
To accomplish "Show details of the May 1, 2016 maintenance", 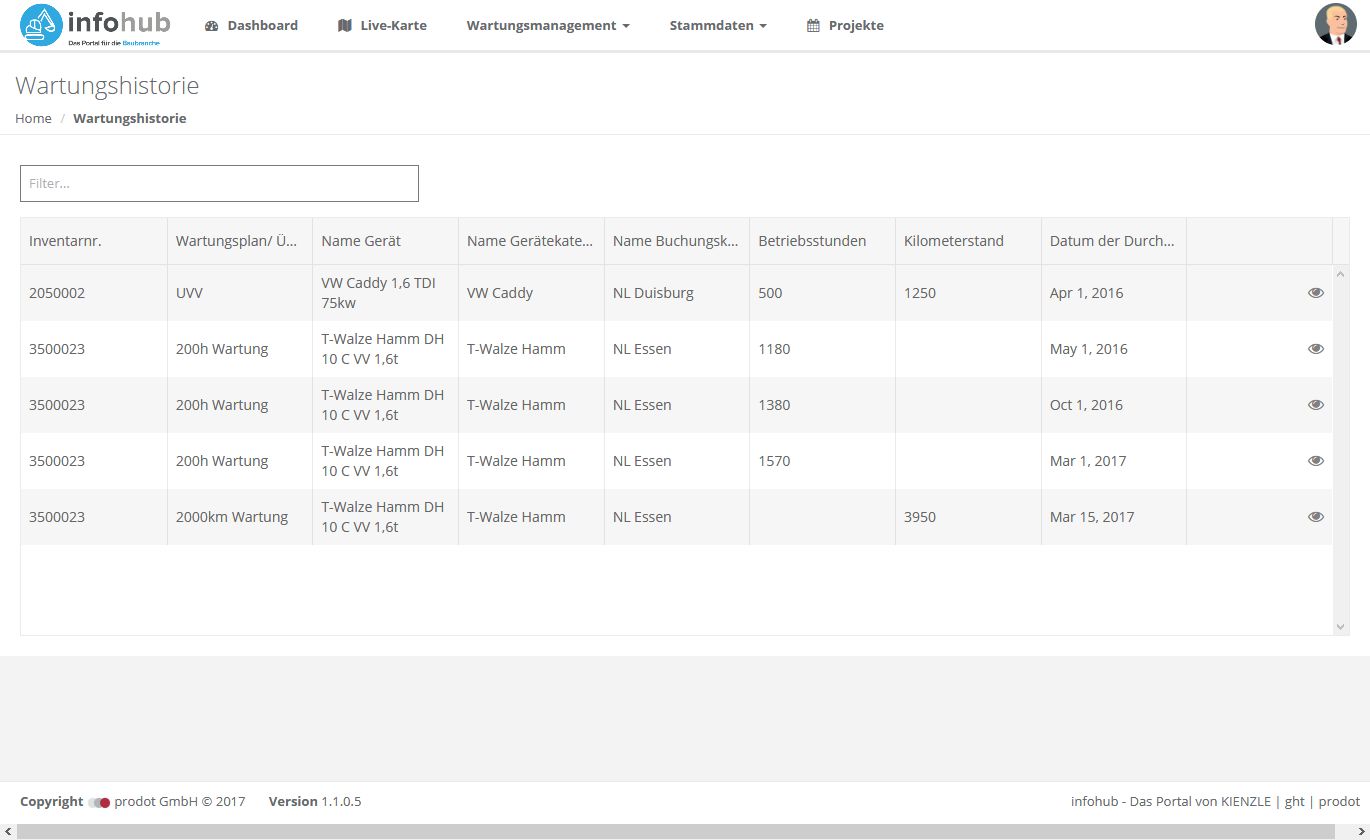I will point(1315,349).
